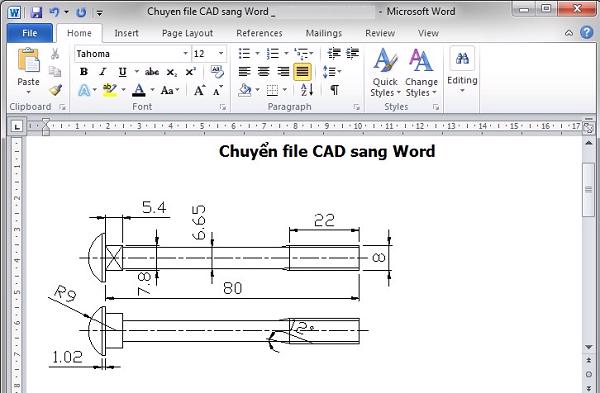Apply strikethrough formatting
The width and height of the screenshot is (600, 393).
pyautogui.click(x=152, y=72)
